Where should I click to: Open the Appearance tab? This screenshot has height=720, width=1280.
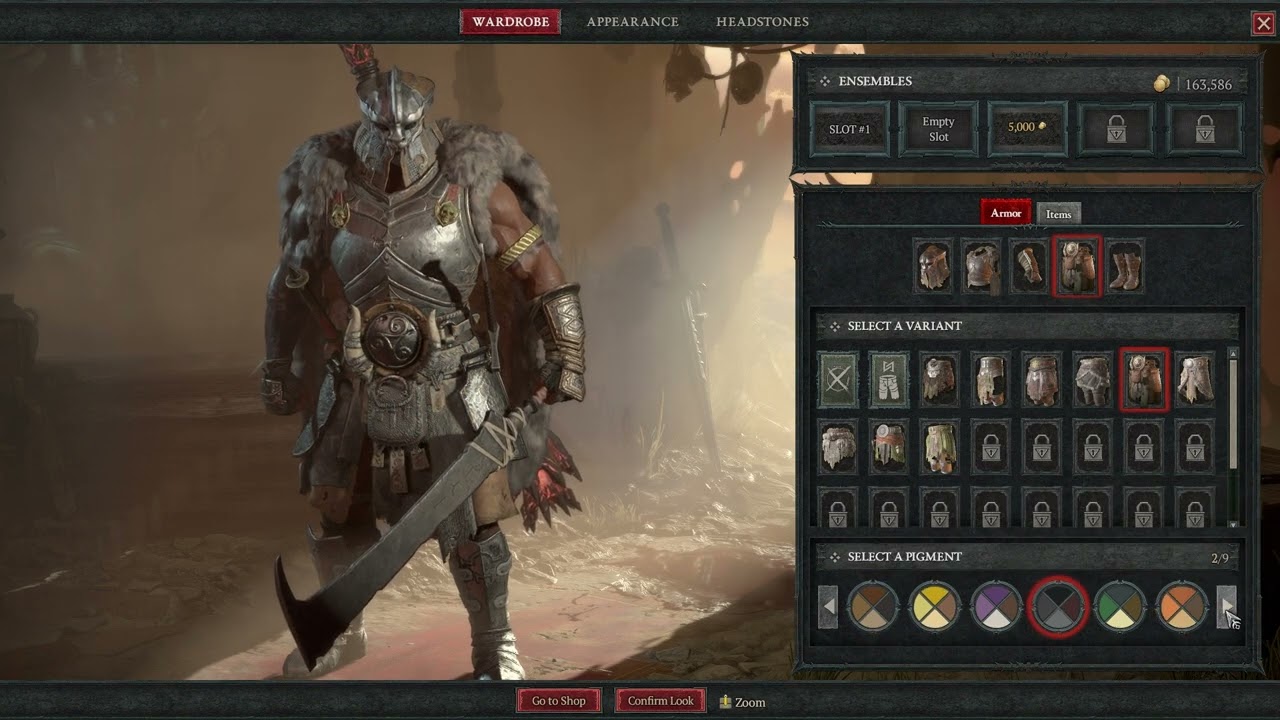pos(632,22)
